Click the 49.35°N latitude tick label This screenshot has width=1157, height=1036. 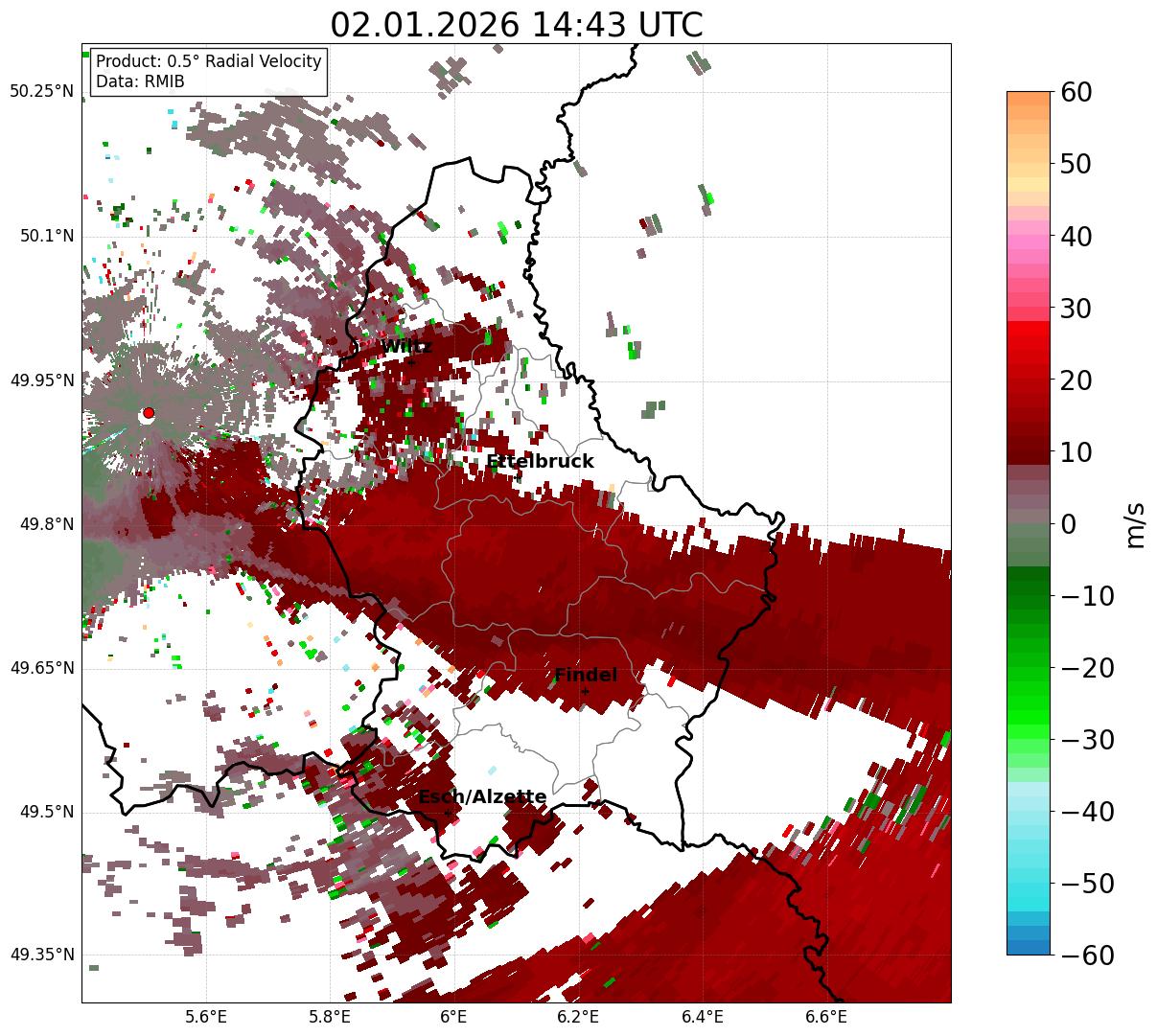[x=42, y=955]
